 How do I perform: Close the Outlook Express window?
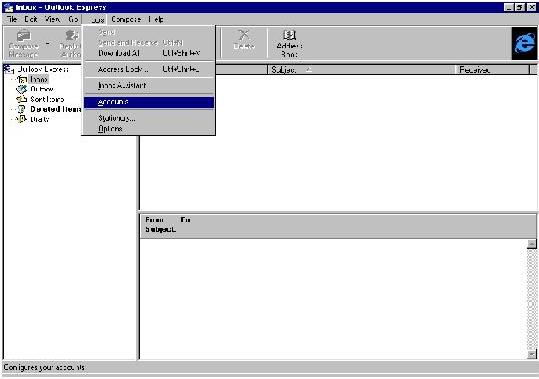coord(531,7)
